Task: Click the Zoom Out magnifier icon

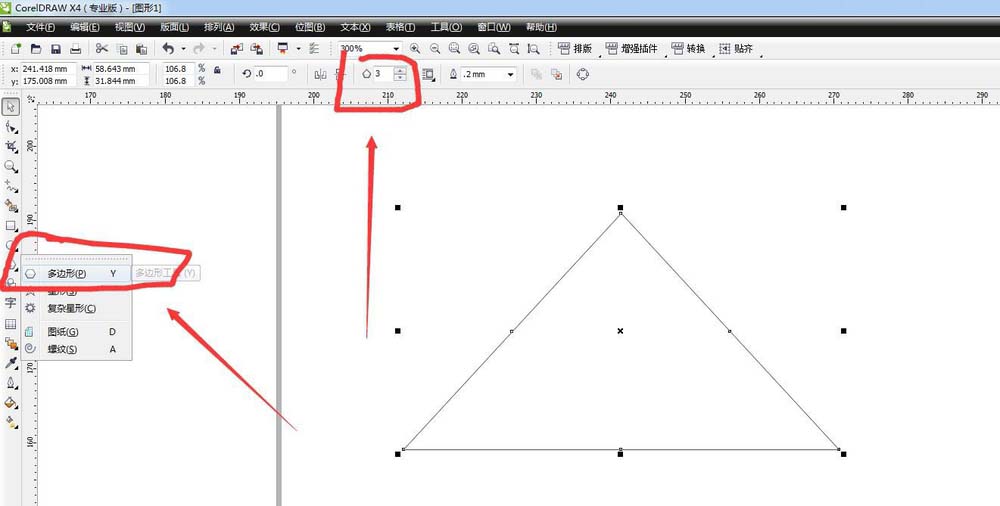Action: point(435,48)
